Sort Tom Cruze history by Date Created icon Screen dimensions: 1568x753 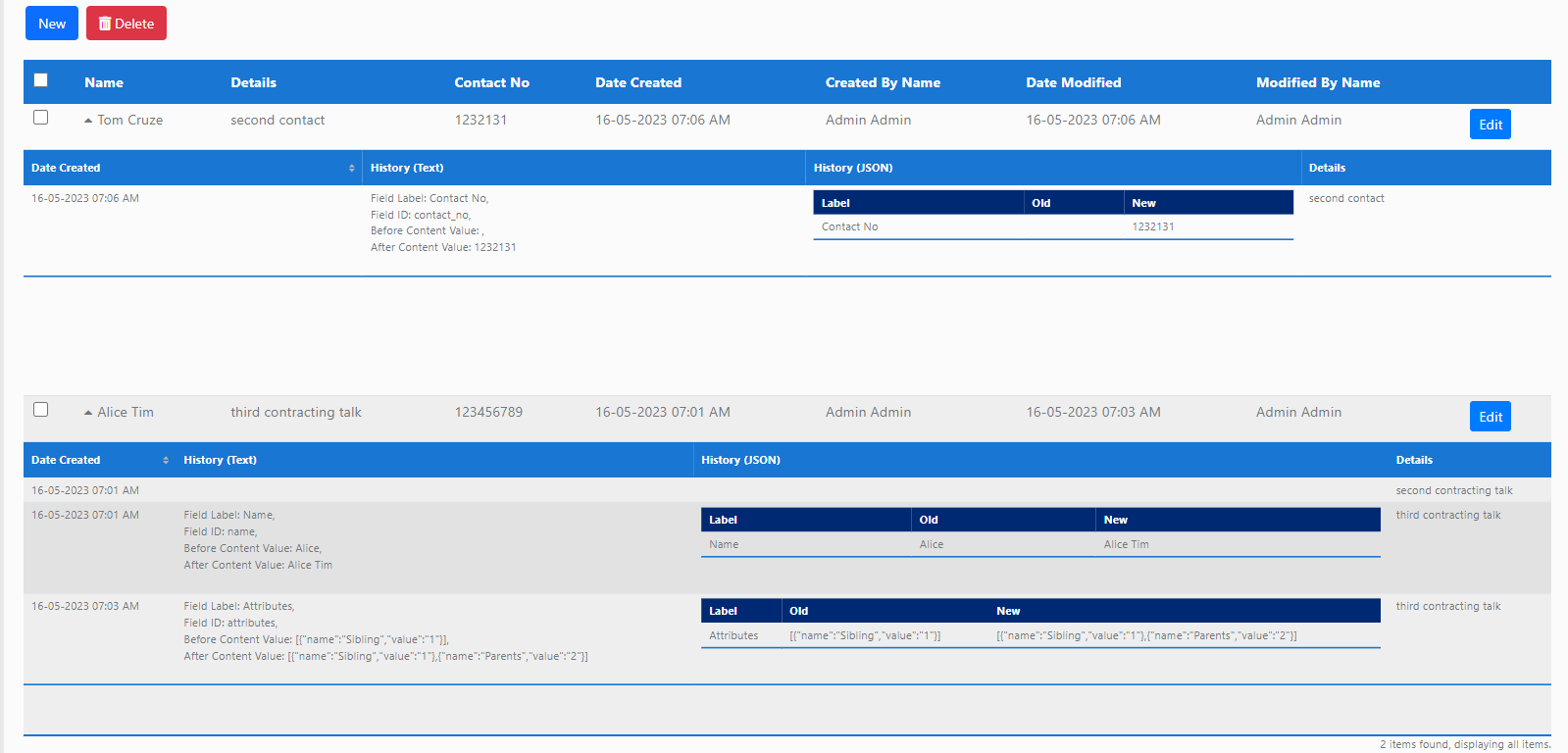click(x=351, y=169)
